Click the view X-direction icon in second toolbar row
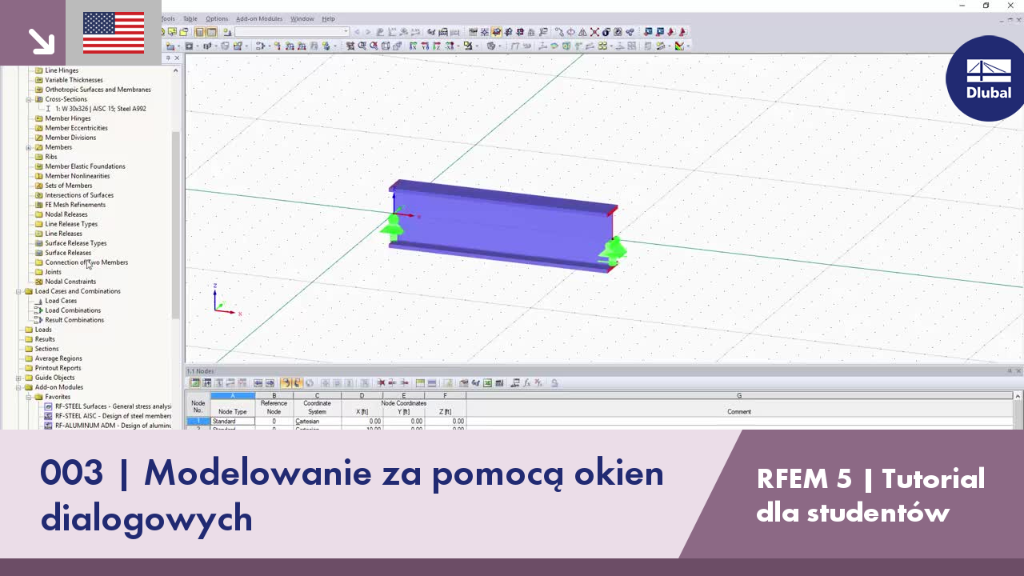 pos(413,46)
